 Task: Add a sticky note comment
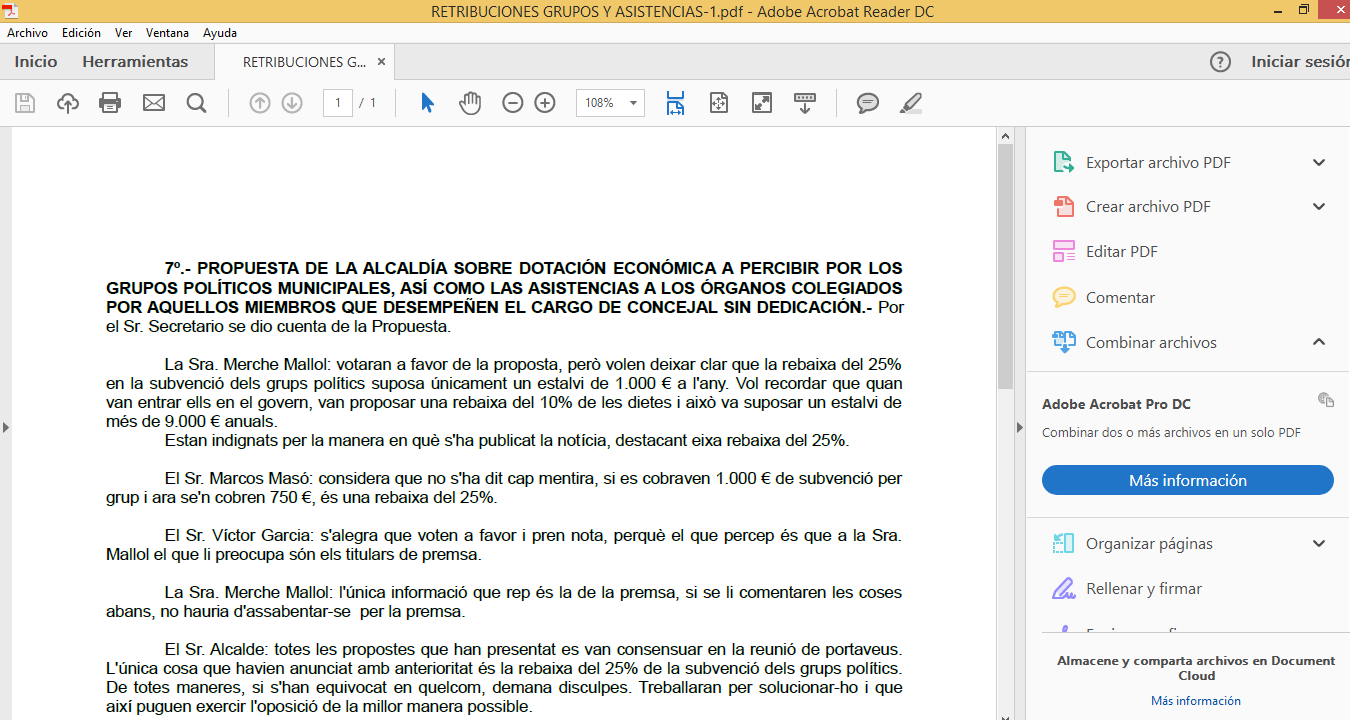pyautogui.click(x=868, y=103)
